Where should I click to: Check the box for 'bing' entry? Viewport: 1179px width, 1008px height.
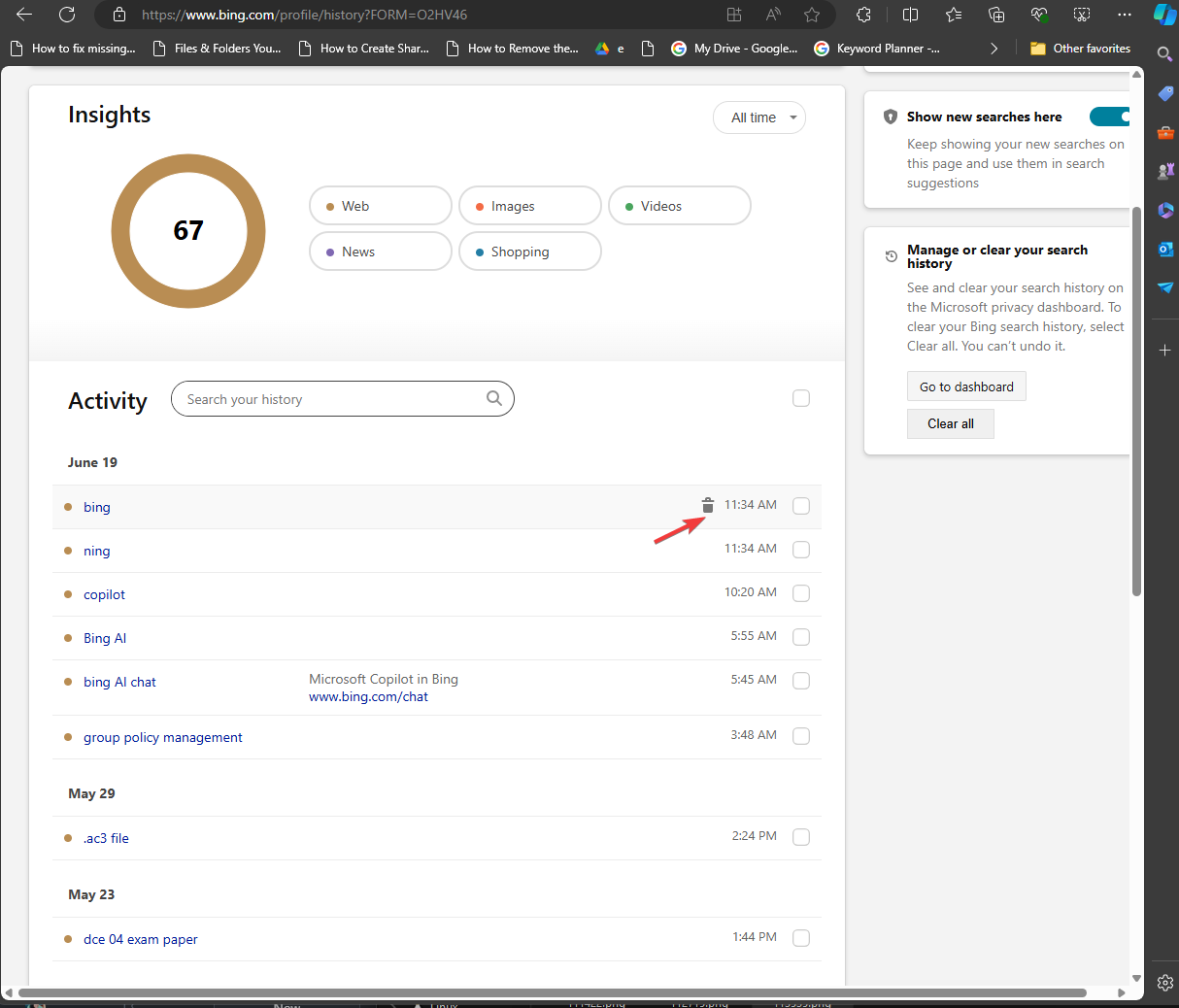point(801,506)
